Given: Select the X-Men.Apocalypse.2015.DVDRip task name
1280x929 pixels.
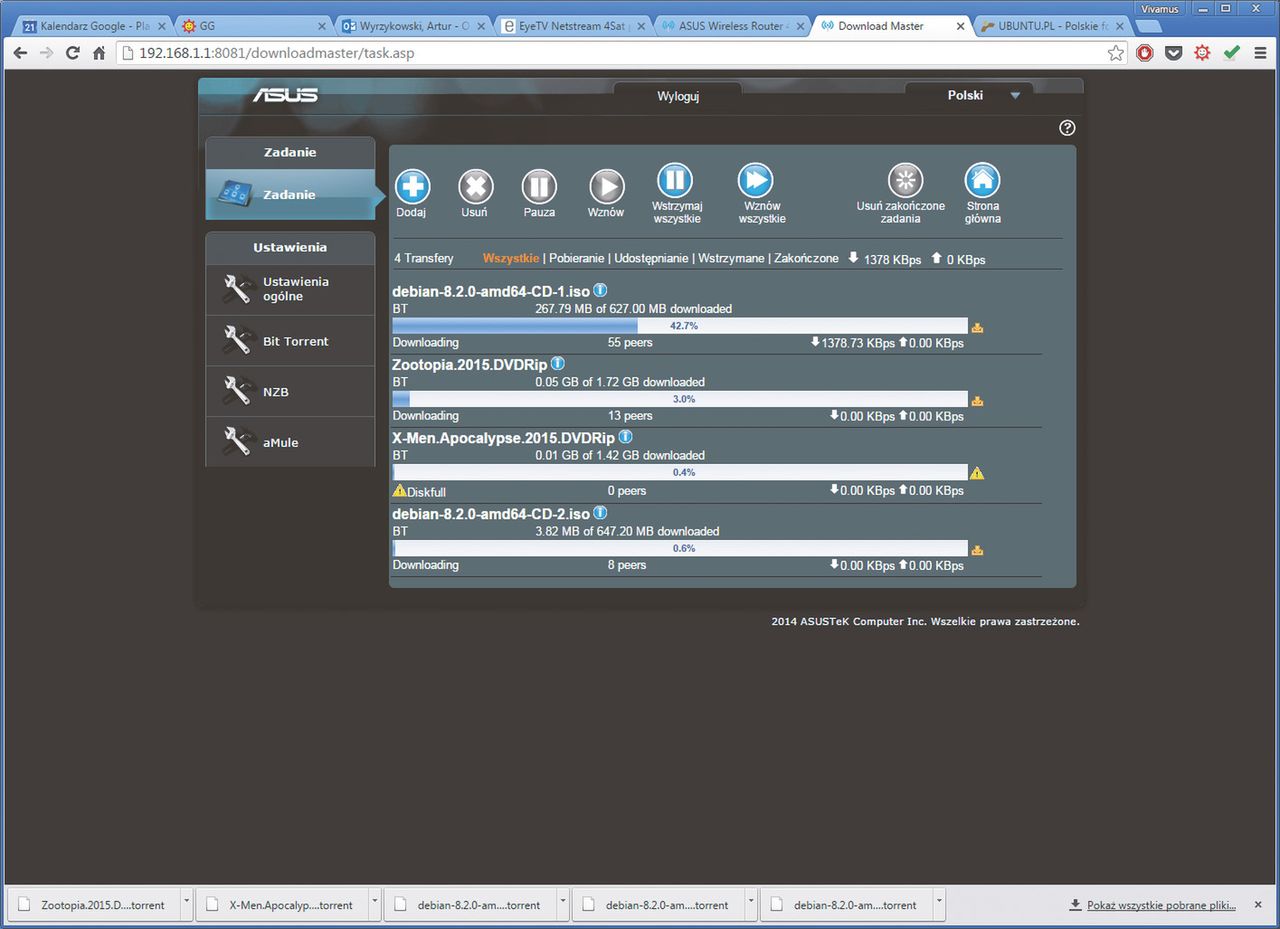Looking at the screenshot, I should 503,438.
